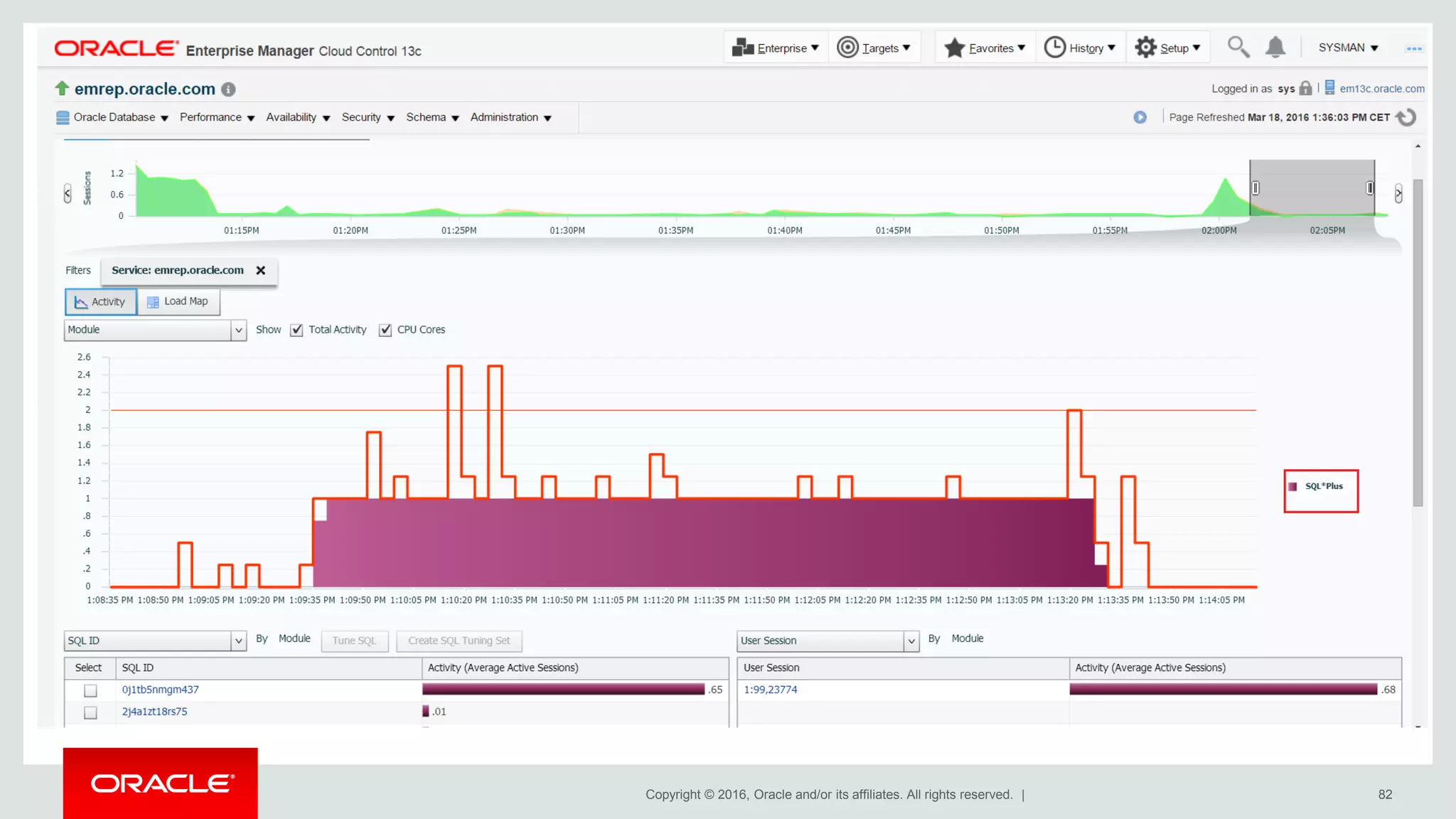
Task: Open the notifications bell icon
Action: coord(1275,47)
